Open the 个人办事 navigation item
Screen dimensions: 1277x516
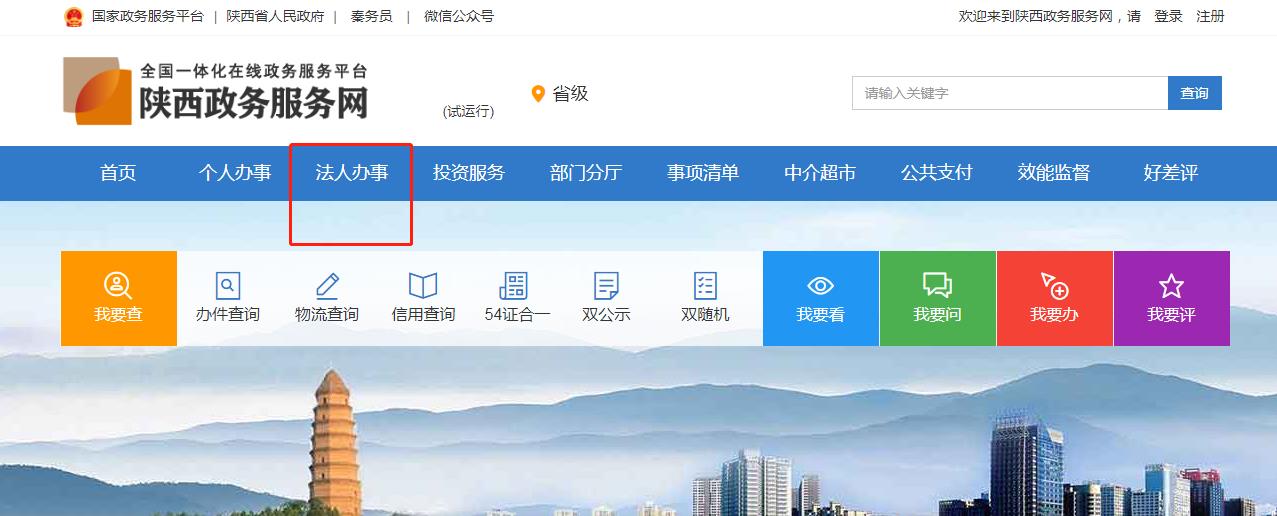click(235, 173)
